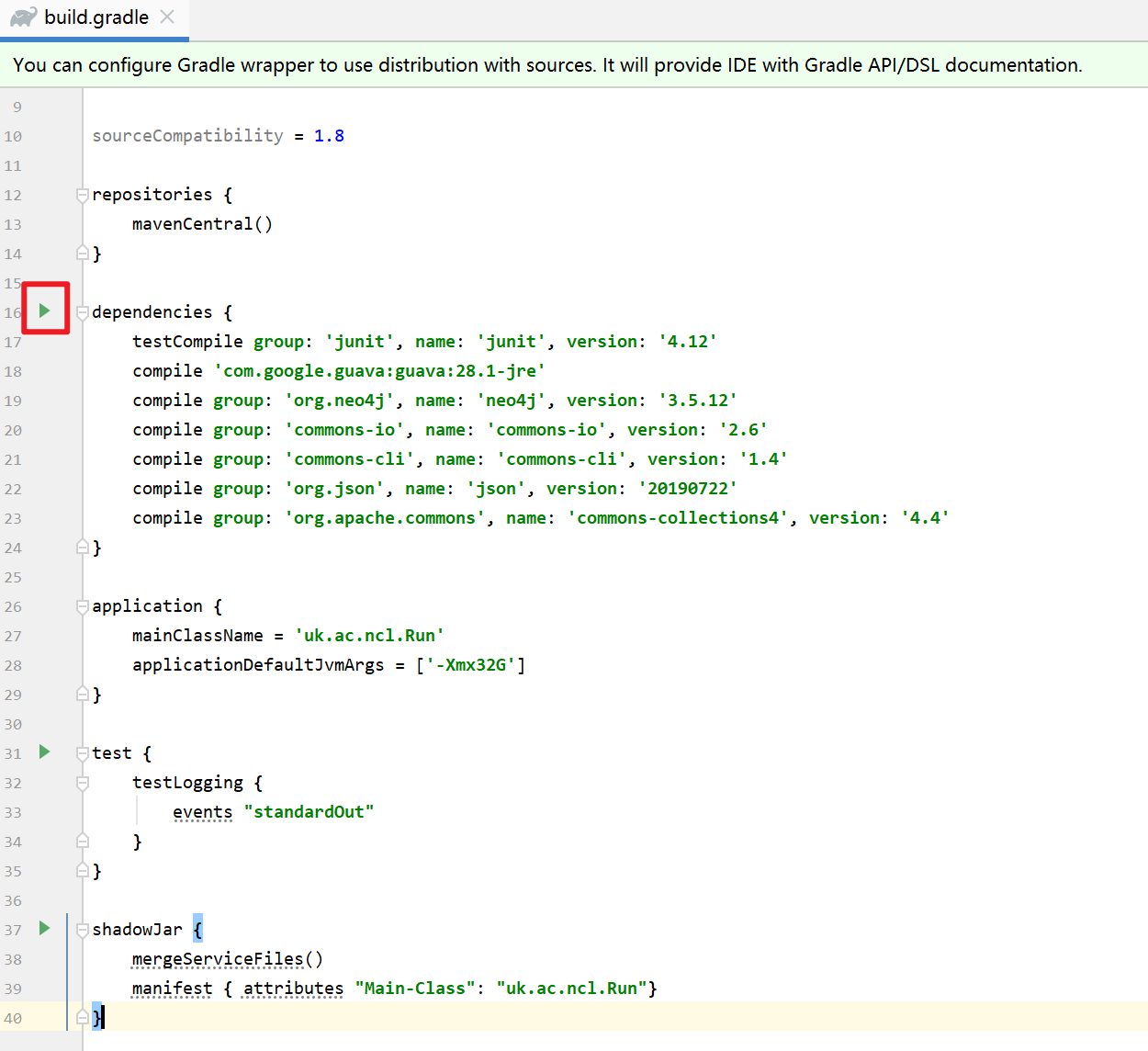Click line number 28 in the gutter
The height and width of the screenshot is (1051, 1148).
pyautogui.click(x=13, y=666)
